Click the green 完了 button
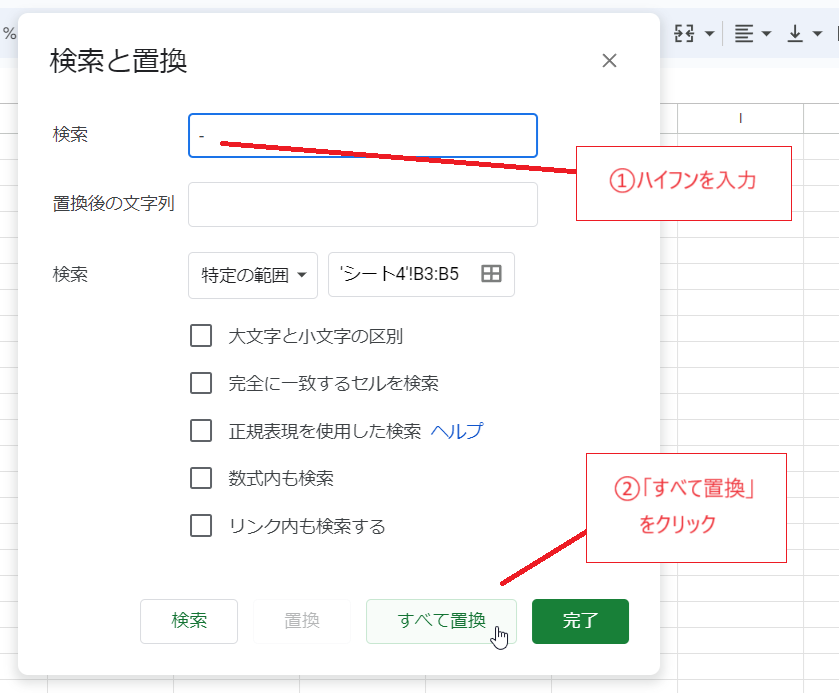This screenshot has height=693, width=839. 581,621
